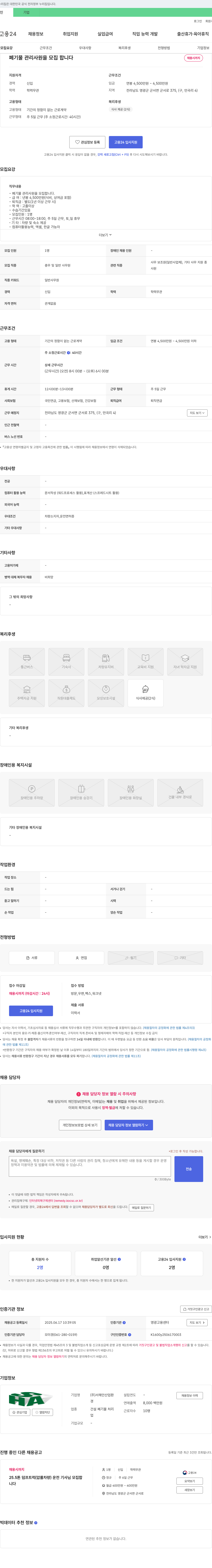Click the 차량유지비 benefit icon
The height and width of the screenshot is (1568, 212).
pyautogui.click(x=106, y=662)
